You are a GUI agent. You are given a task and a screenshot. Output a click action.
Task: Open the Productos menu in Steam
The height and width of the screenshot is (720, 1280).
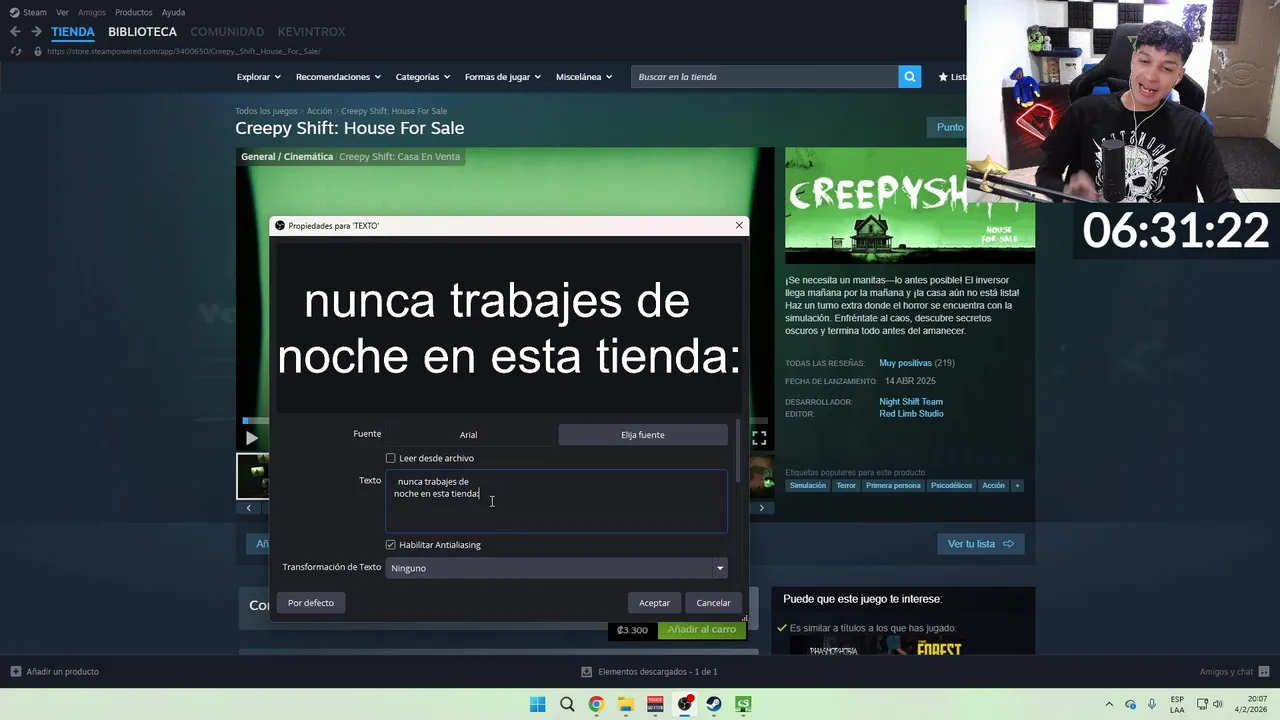[x=134, y=12]
